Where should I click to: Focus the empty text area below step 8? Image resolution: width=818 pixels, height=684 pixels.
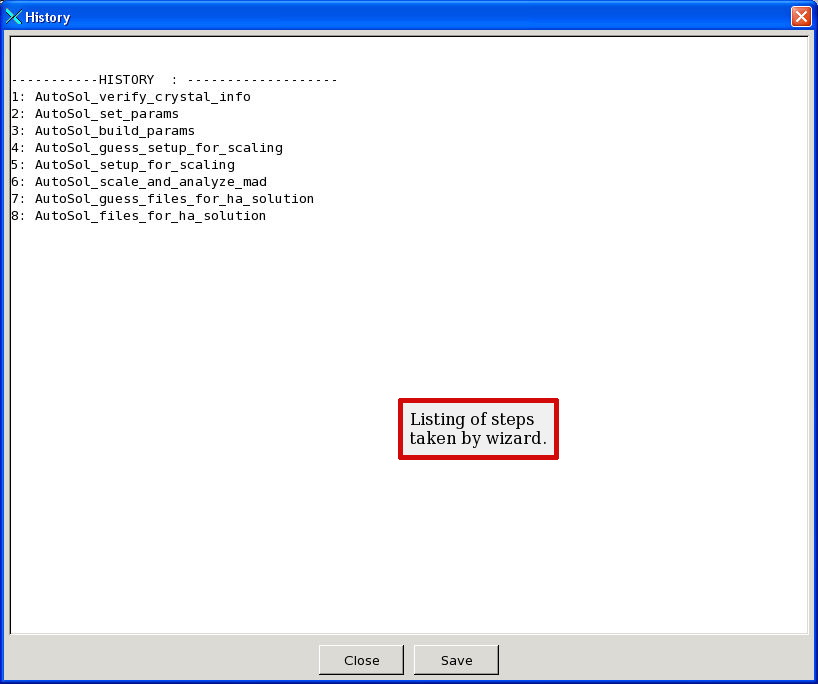400,320
